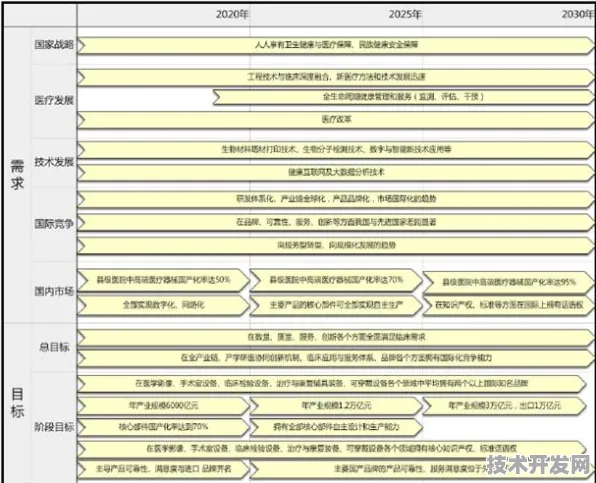This screenshot has height=483, width=596.
Task: Select the 国际竞争 row label
Action: pyautogui.click(x=54, y=223)
